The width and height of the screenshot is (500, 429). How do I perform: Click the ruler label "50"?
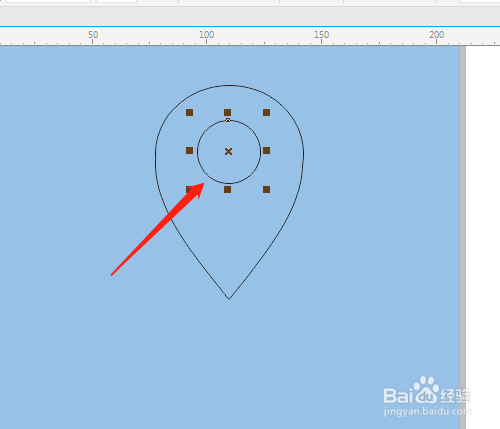pyautogui.click(x=93, y=35)
